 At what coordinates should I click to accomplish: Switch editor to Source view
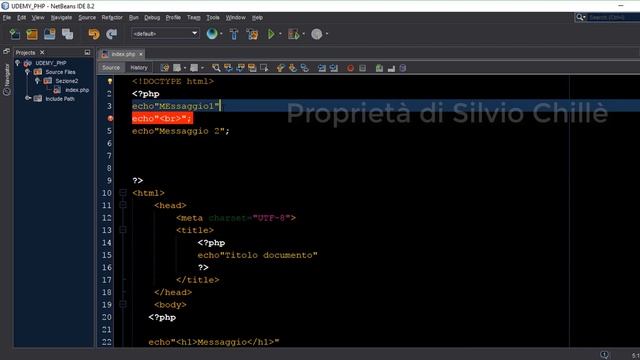(111, 68)
